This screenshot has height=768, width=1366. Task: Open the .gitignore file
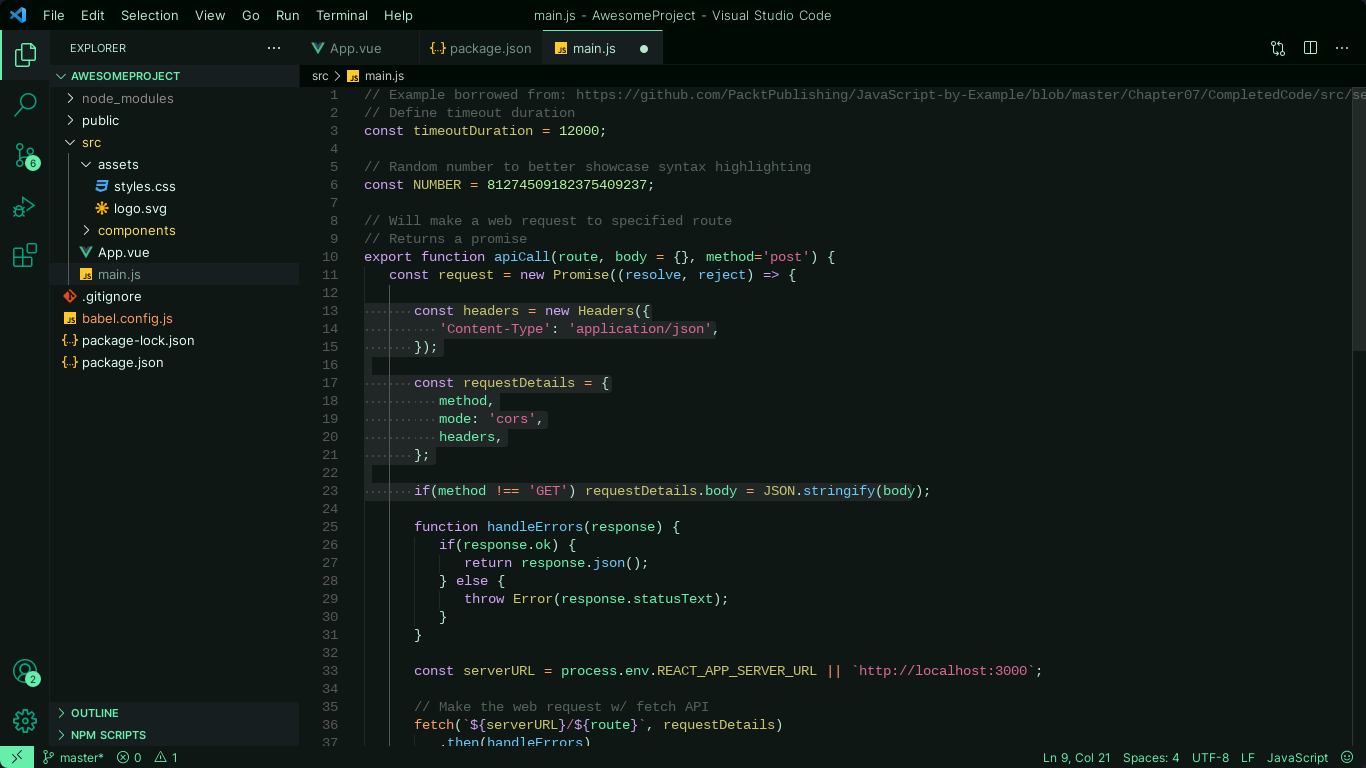click(x=175, y=296)
